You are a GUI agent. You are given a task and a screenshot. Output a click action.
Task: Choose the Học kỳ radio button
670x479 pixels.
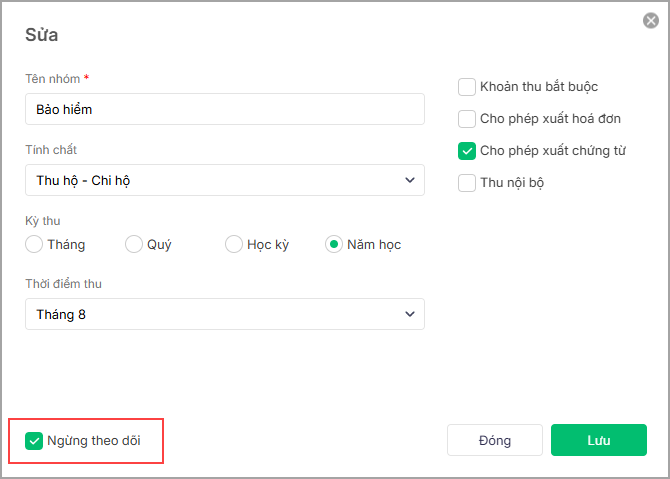234,244
